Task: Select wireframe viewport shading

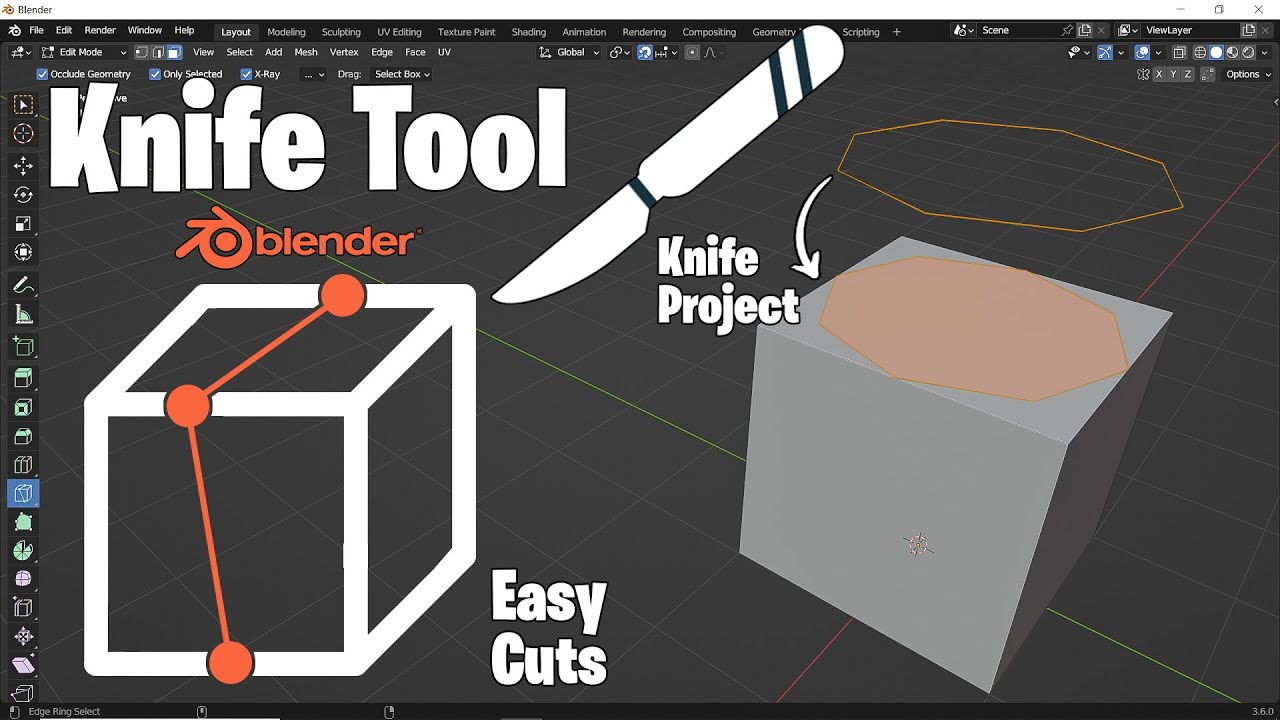Action: [1200, 52]
